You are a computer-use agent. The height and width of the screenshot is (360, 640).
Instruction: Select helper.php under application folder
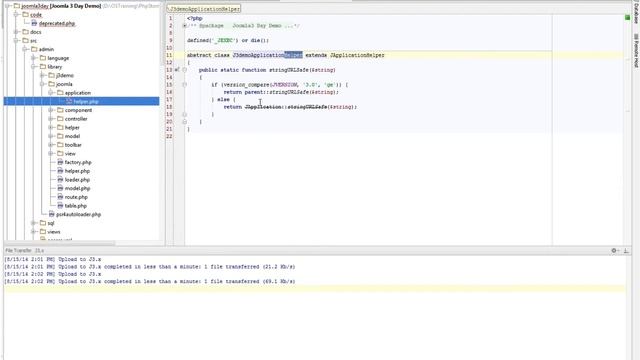86,101
